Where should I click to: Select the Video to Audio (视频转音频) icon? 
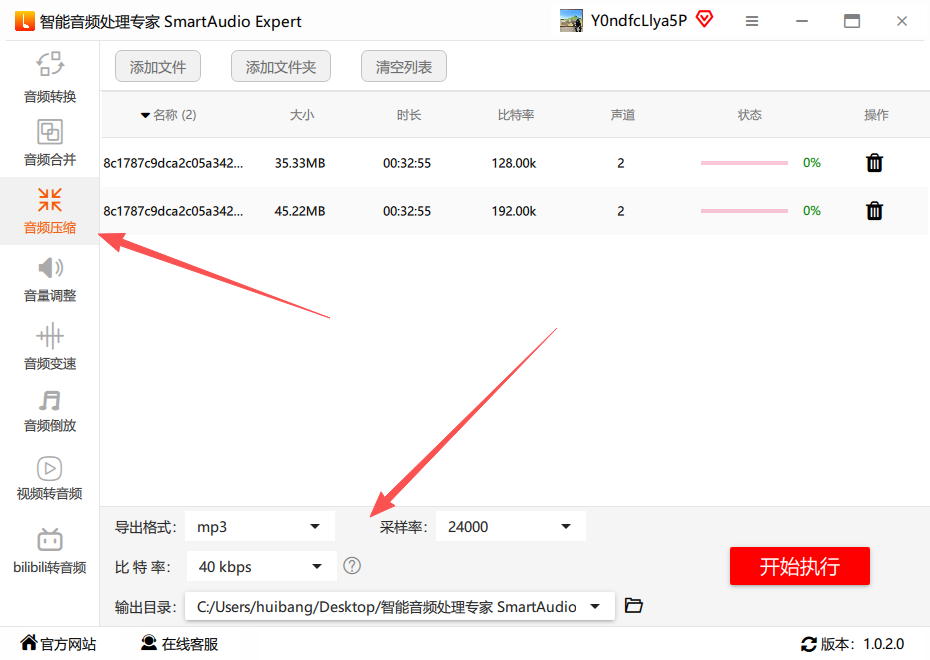(x=50, y=477)
